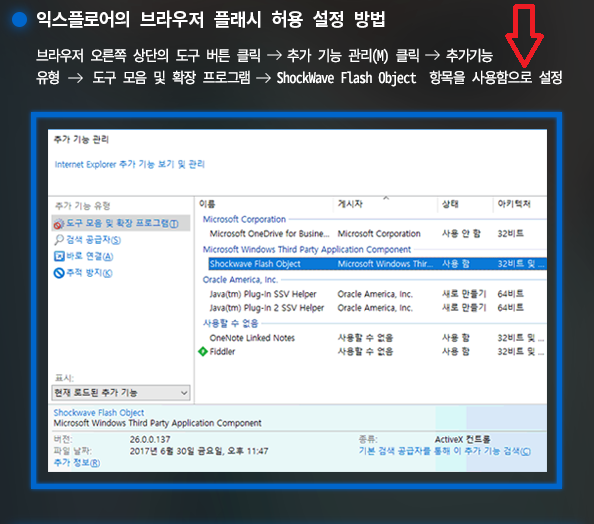594x524 pixels.
Task: Click the file date 2017년 6월 30일 value
Action: point(199,451)
